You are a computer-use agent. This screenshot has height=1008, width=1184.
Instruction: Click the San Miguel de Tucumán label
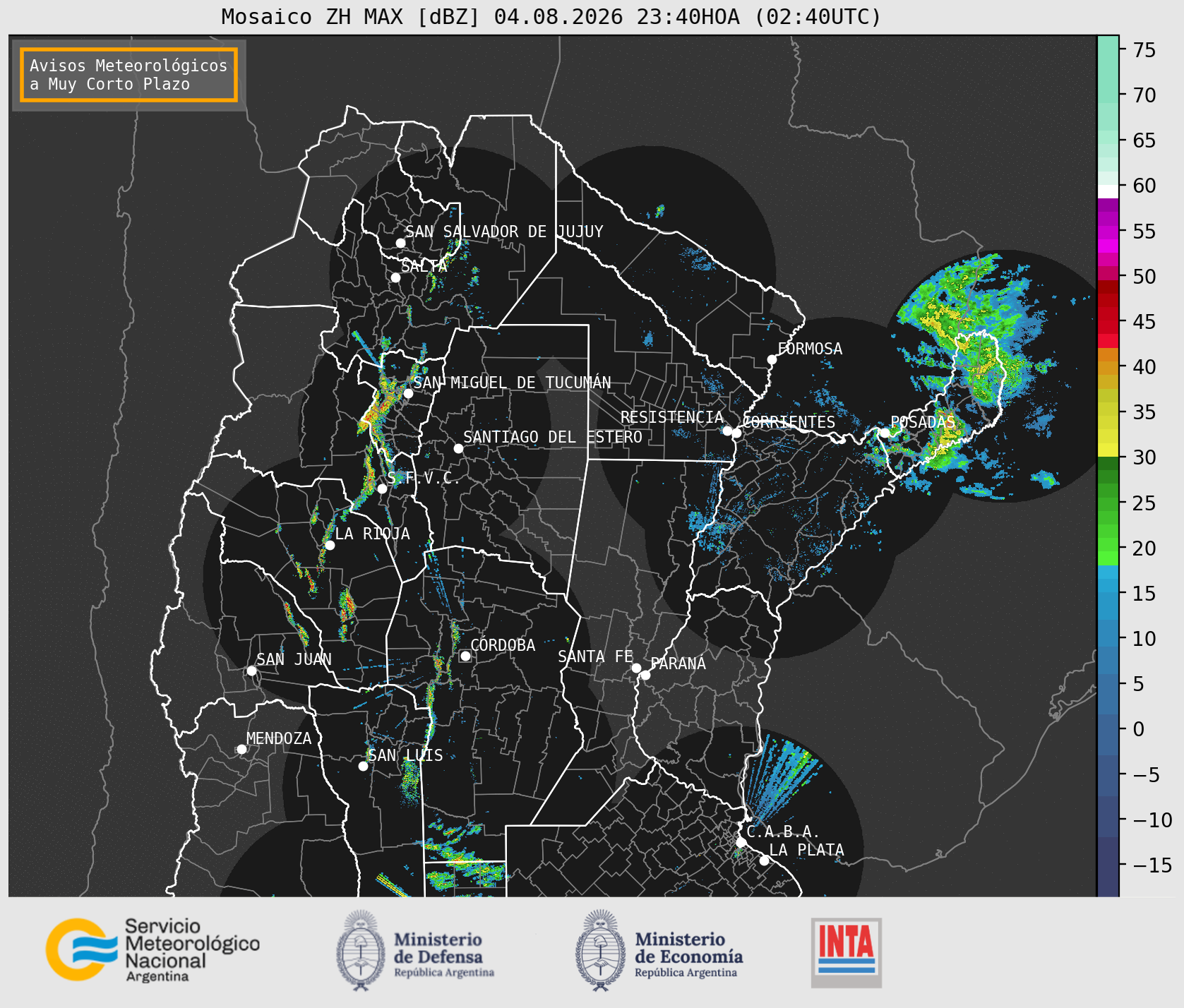pos(512,383)
